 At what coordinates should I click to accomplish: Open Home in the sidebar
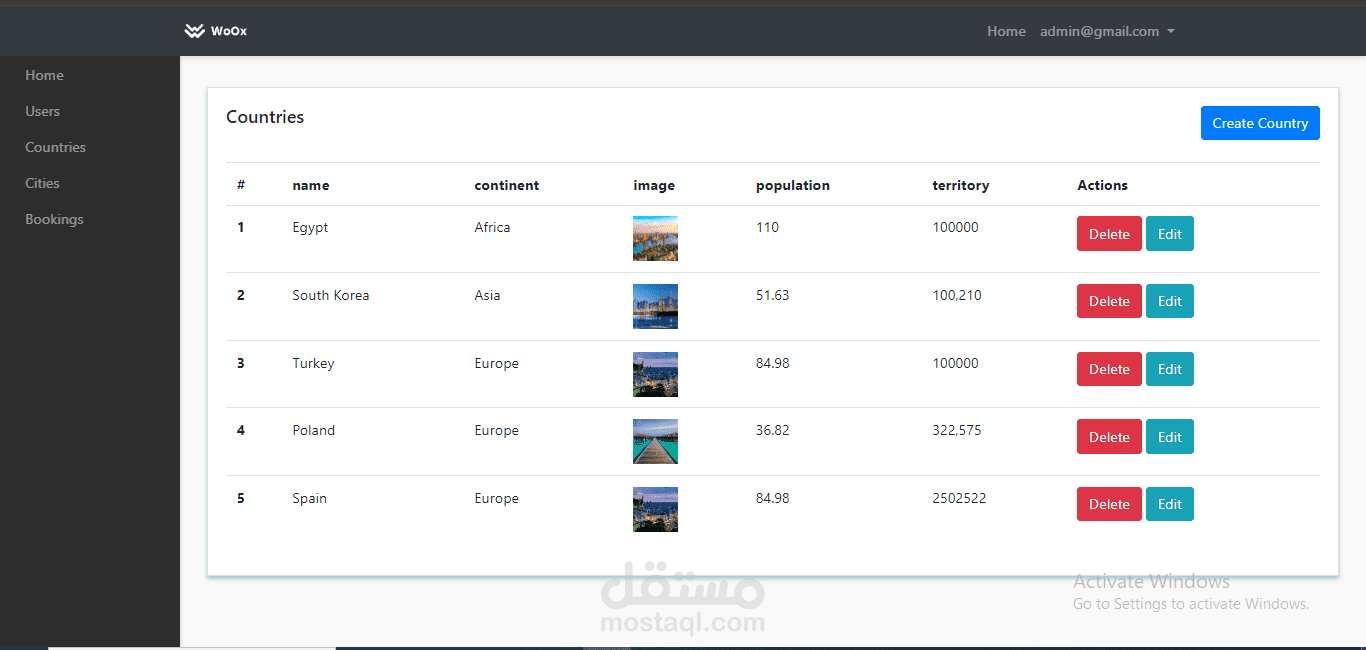(x=44, y=75)
